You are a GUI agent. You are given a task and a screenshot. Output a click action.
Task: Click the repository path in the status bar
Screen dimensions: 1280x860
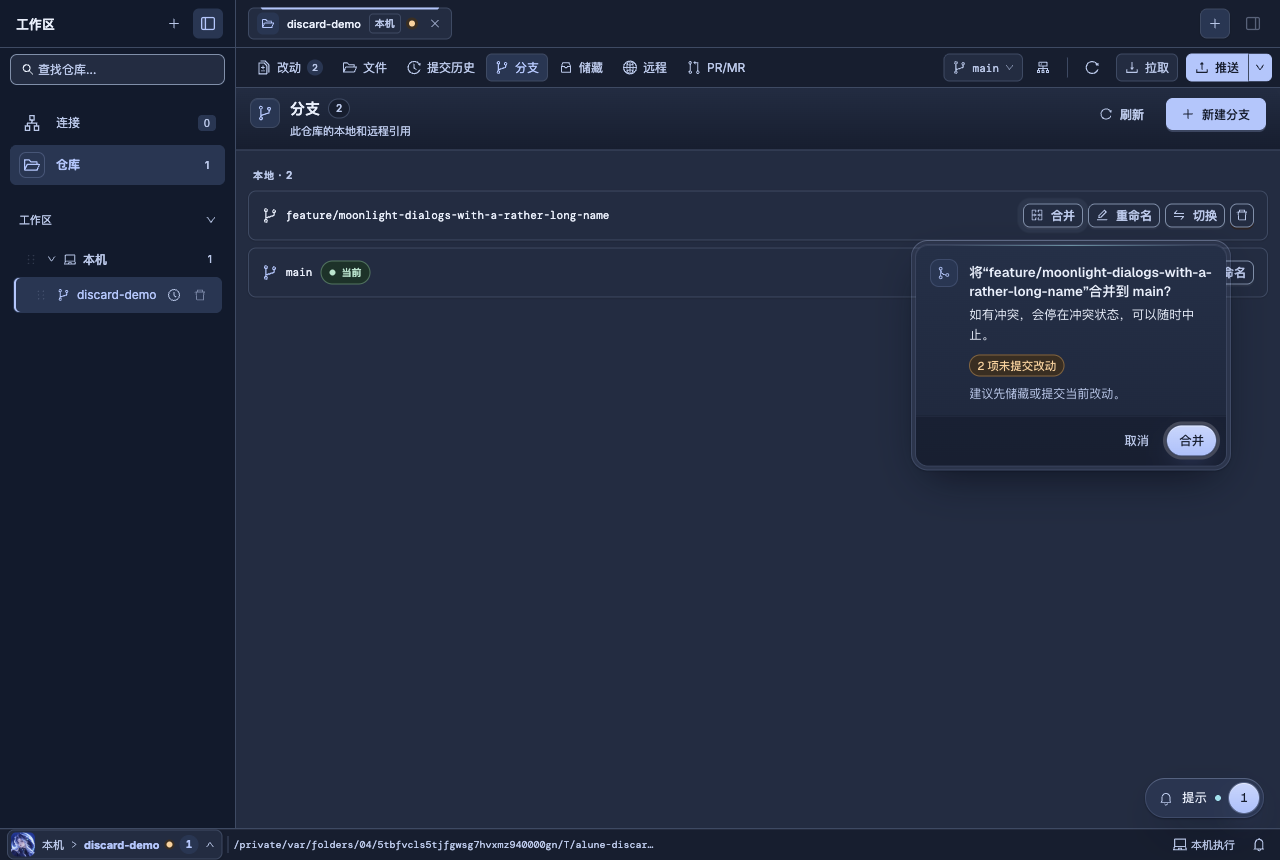tap(443, 845)
